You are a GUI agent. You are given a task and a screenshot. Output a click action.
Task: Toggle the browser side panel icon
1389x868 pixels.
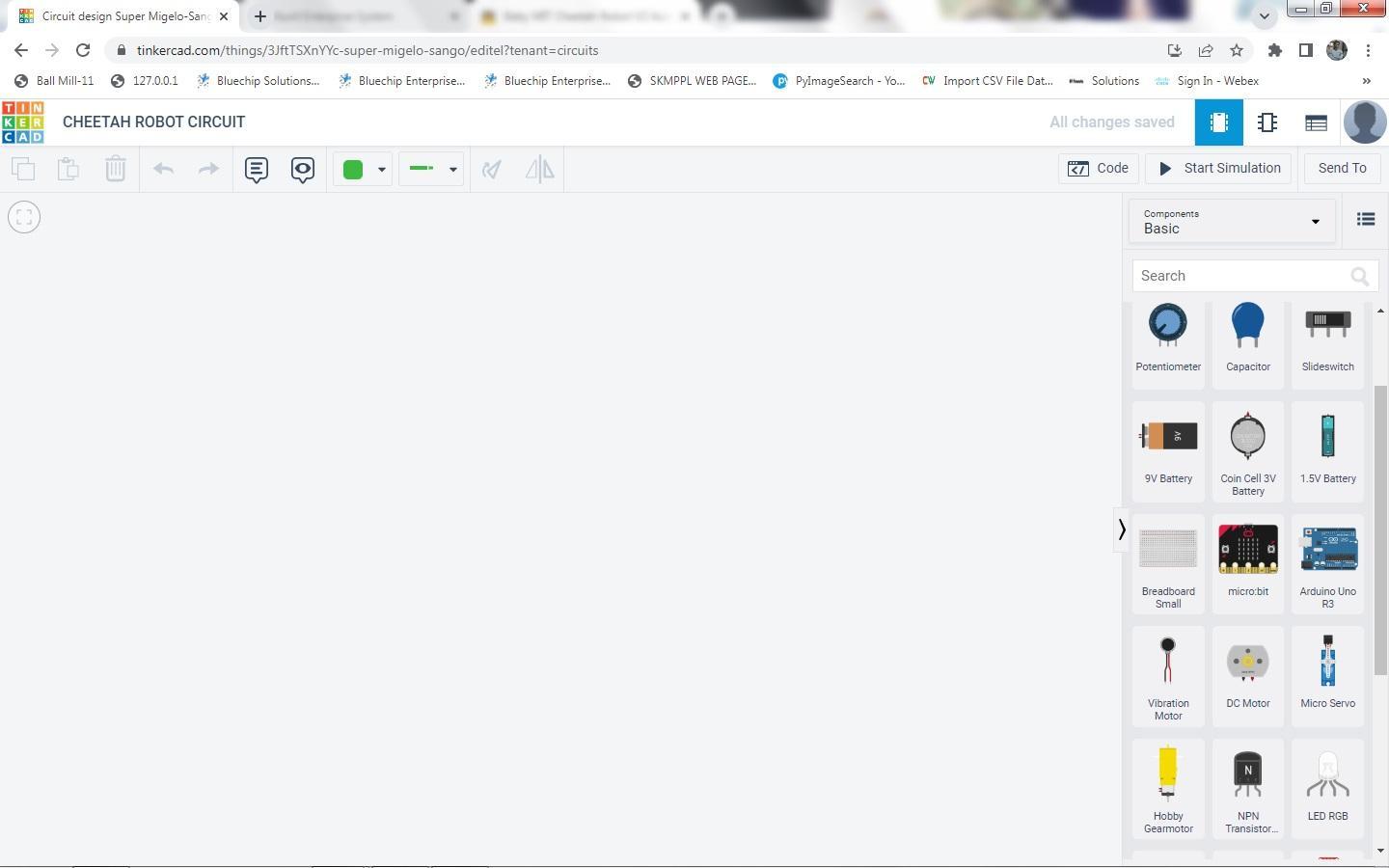[x=1305, y=50]
